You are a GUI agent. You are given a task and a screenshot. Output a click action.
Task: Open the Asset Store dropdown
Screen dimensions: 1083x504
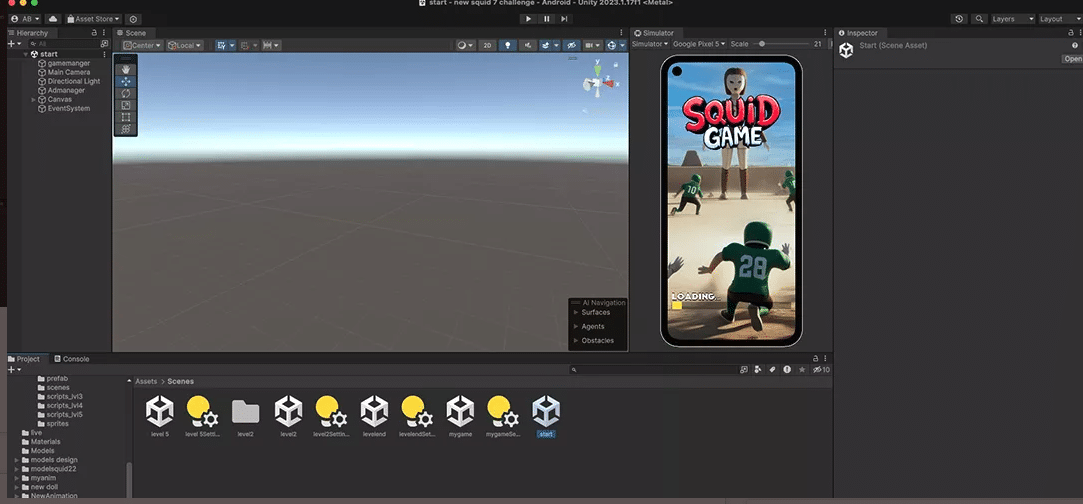point(93,19)
